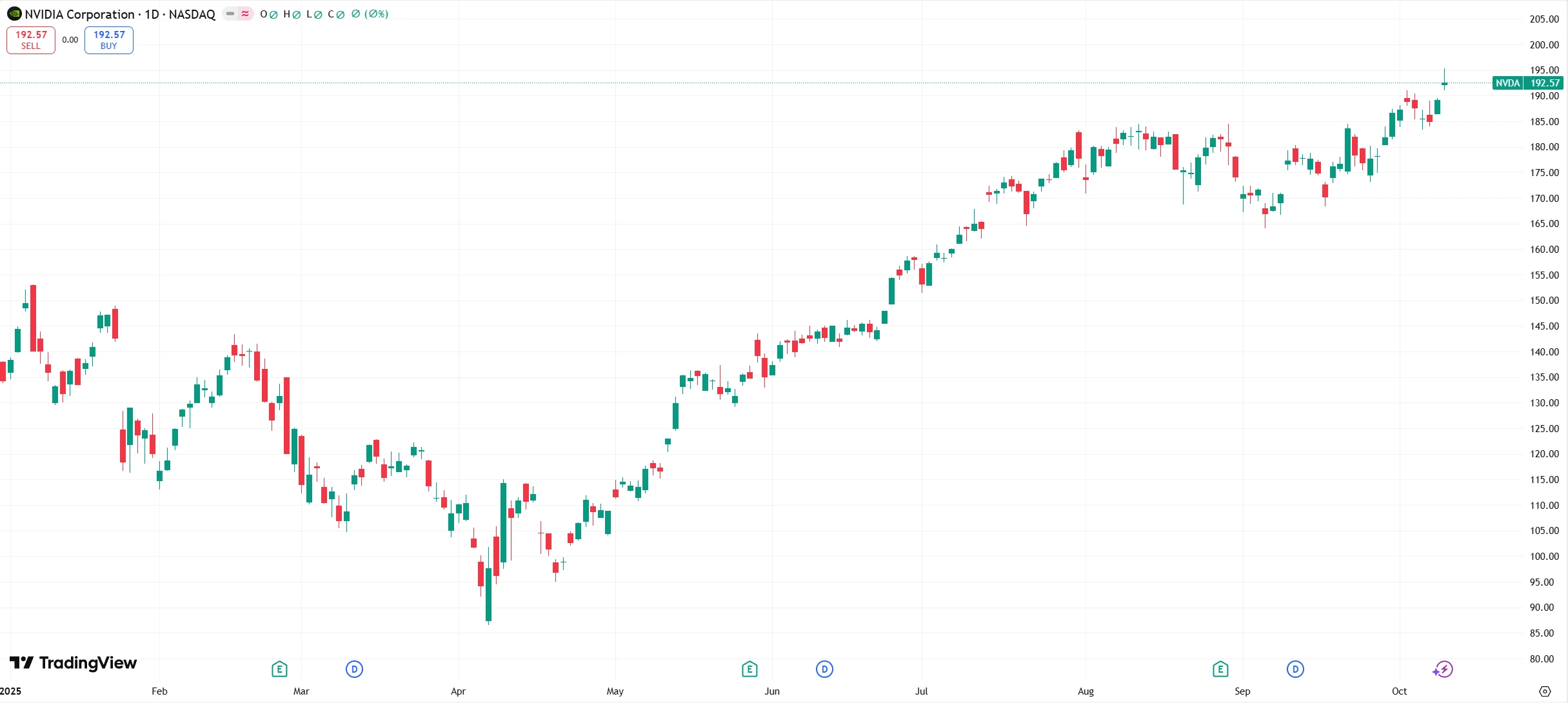Click the 192.57 SELL button

[31, 40]
